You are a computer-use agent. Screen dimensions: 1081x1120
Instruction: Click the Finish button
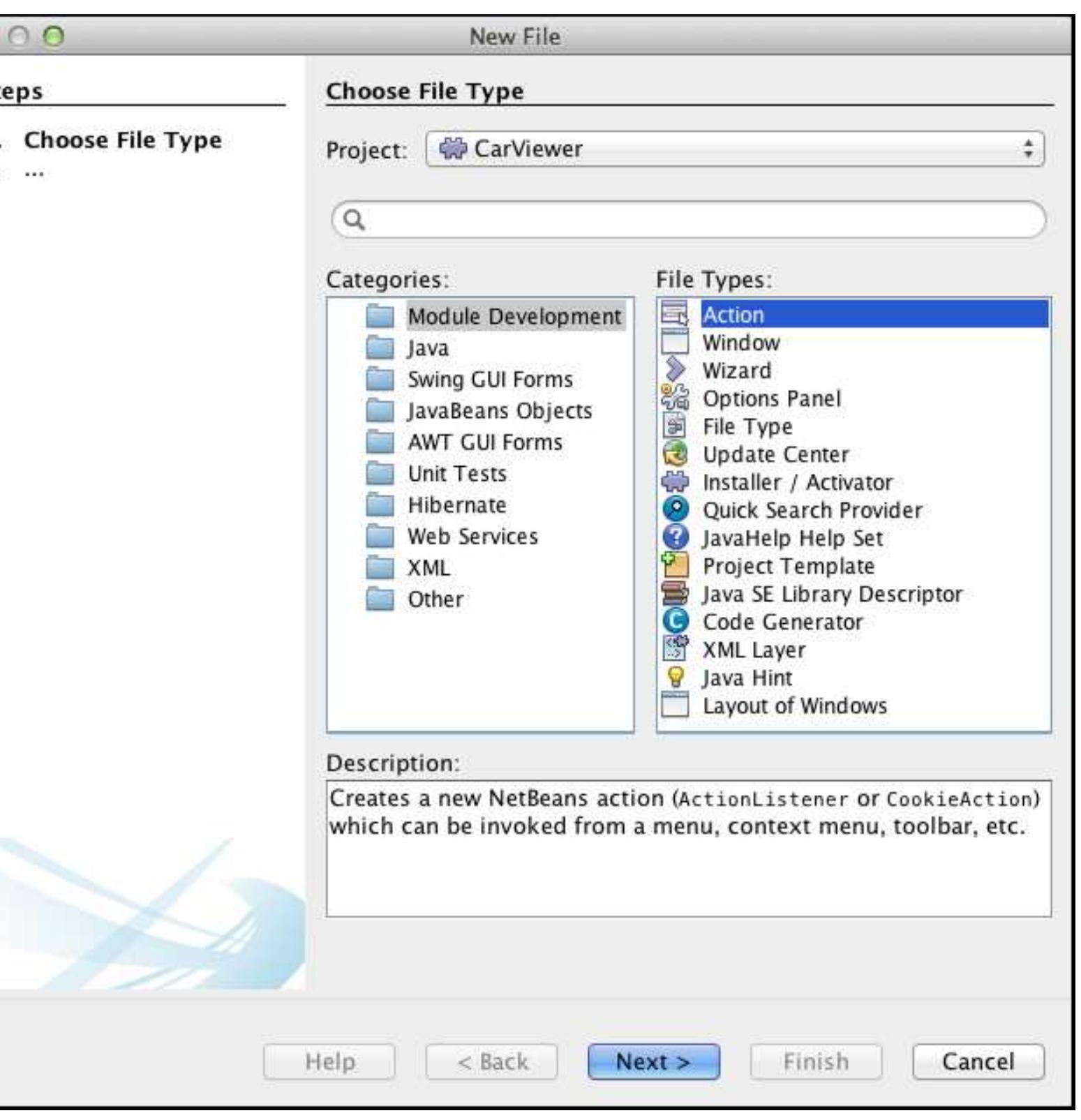click(x=816, y=1061)
